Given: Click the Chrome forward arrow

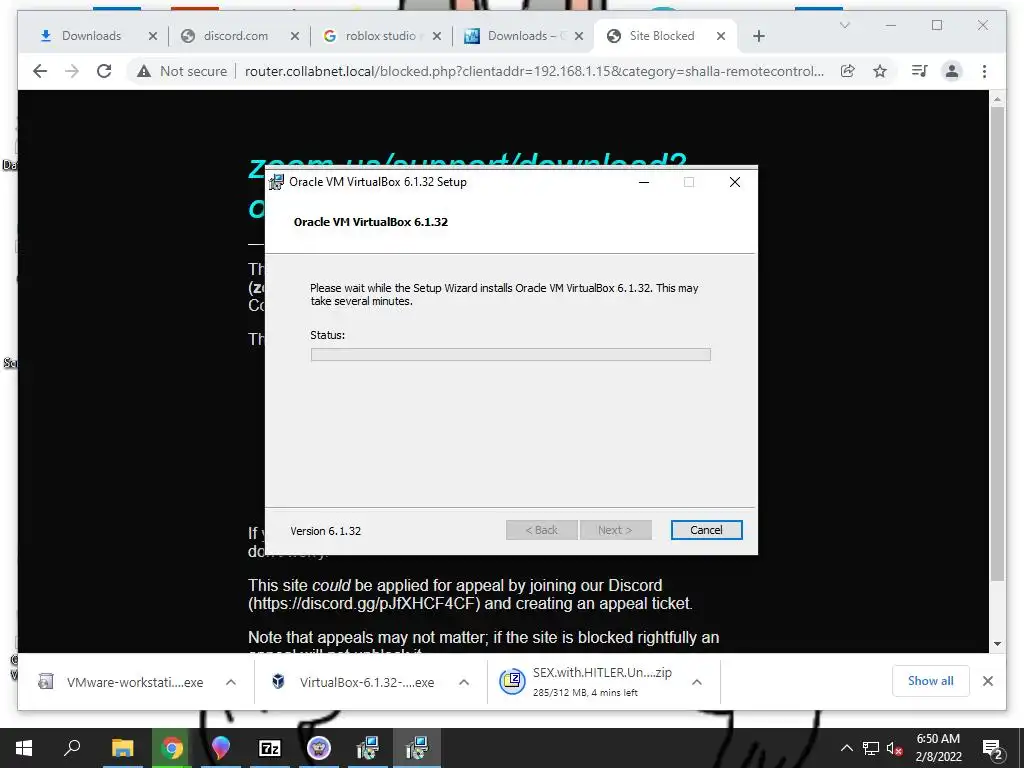Looking at the screenshot, I should [x=72, y=71].
